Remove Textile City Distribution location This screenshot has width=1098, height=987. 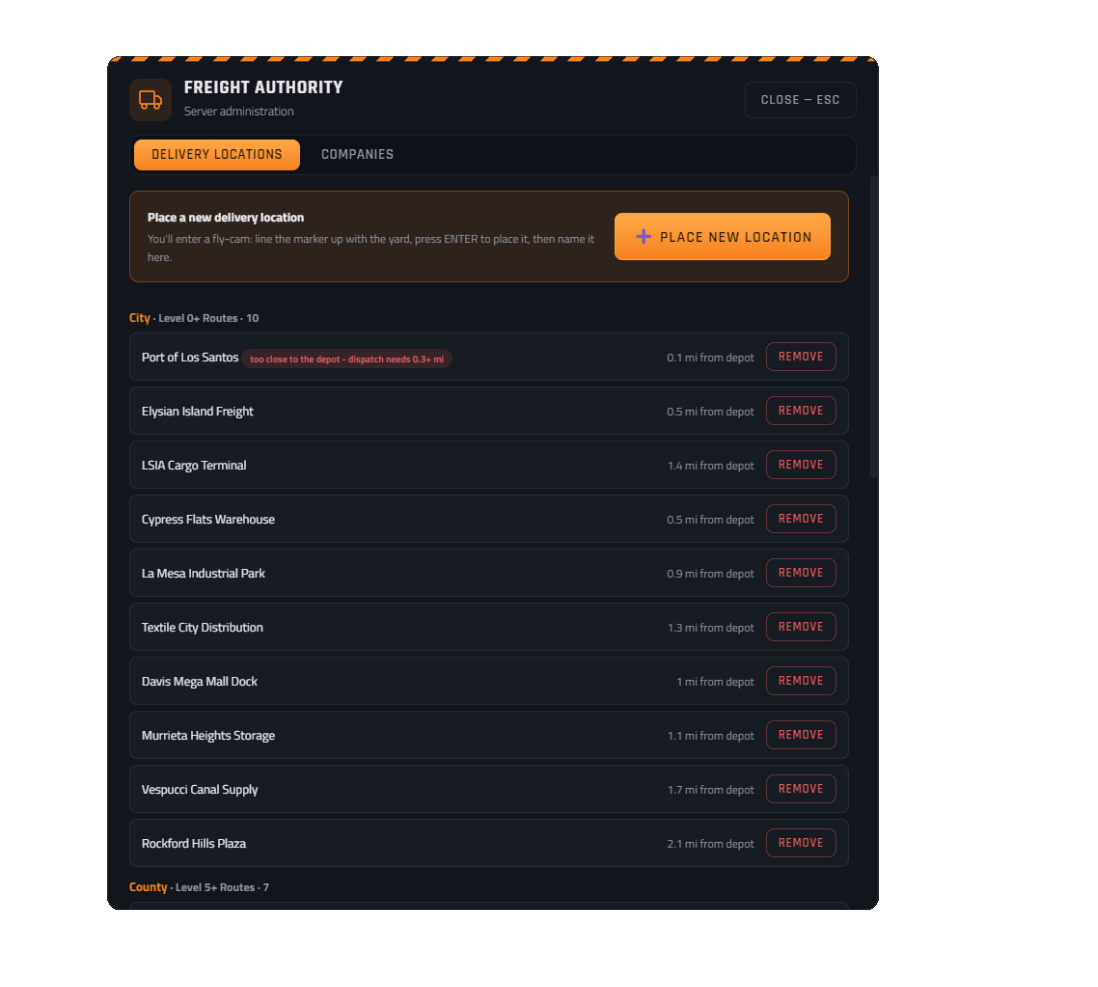[x=800, y=626]
